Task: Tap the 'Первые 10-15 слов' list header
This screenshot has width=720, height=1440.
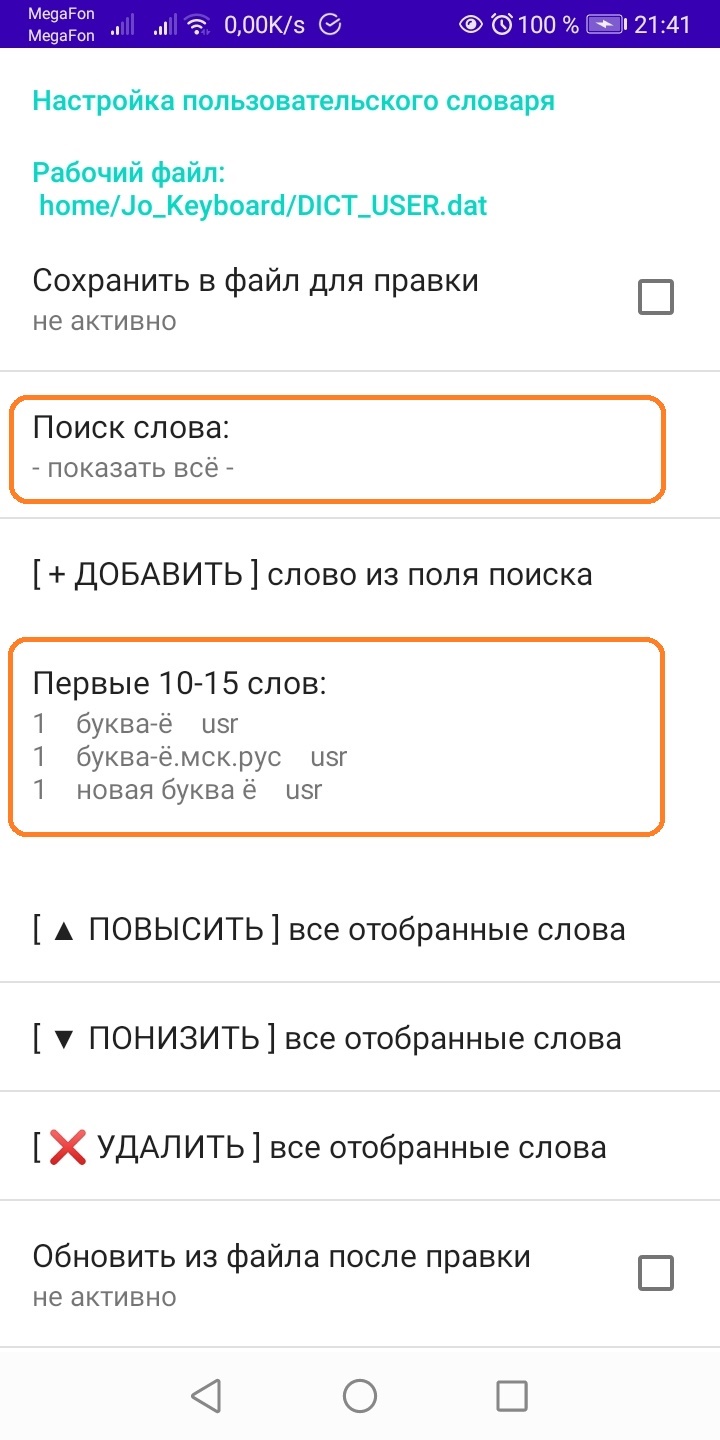Action: [180, 684]
